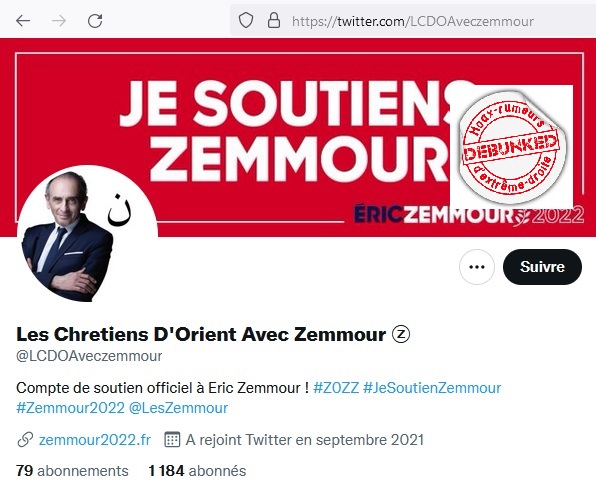
Task: Open the #Z0ZZ hashtag link
Action: click(x=336, y=388)
